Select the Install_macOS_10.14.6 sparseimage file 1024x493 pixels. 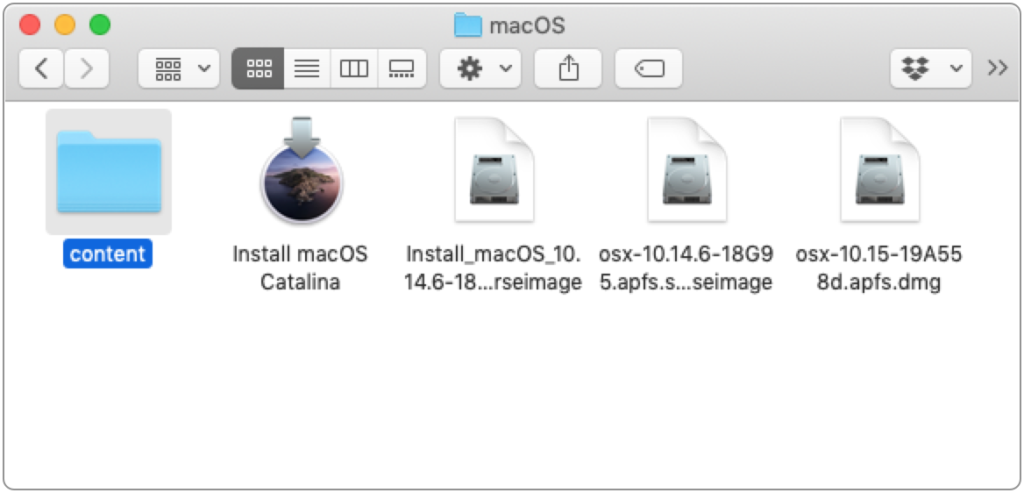[494, 170]
